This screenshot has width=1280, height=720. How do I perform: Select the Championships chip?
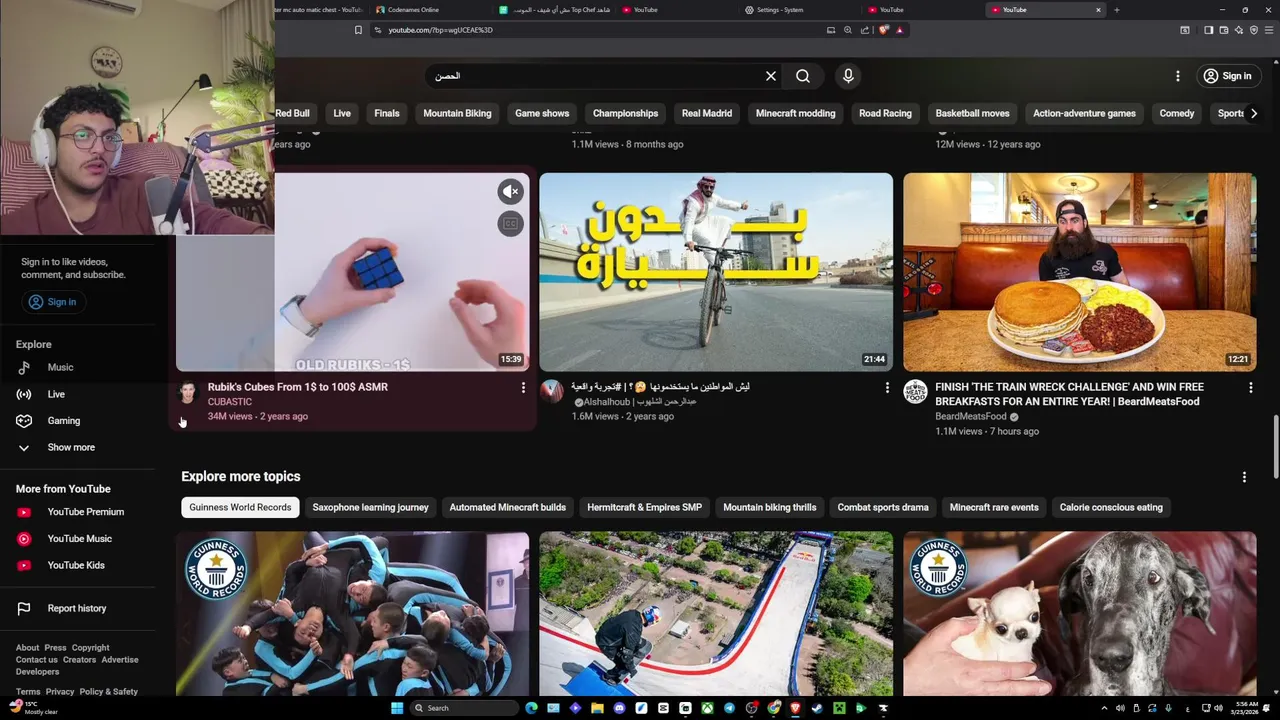(625, 113)
